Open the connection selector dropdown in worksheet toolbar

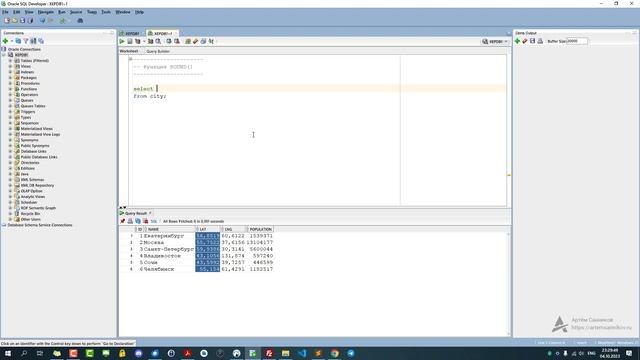(495, 41)
